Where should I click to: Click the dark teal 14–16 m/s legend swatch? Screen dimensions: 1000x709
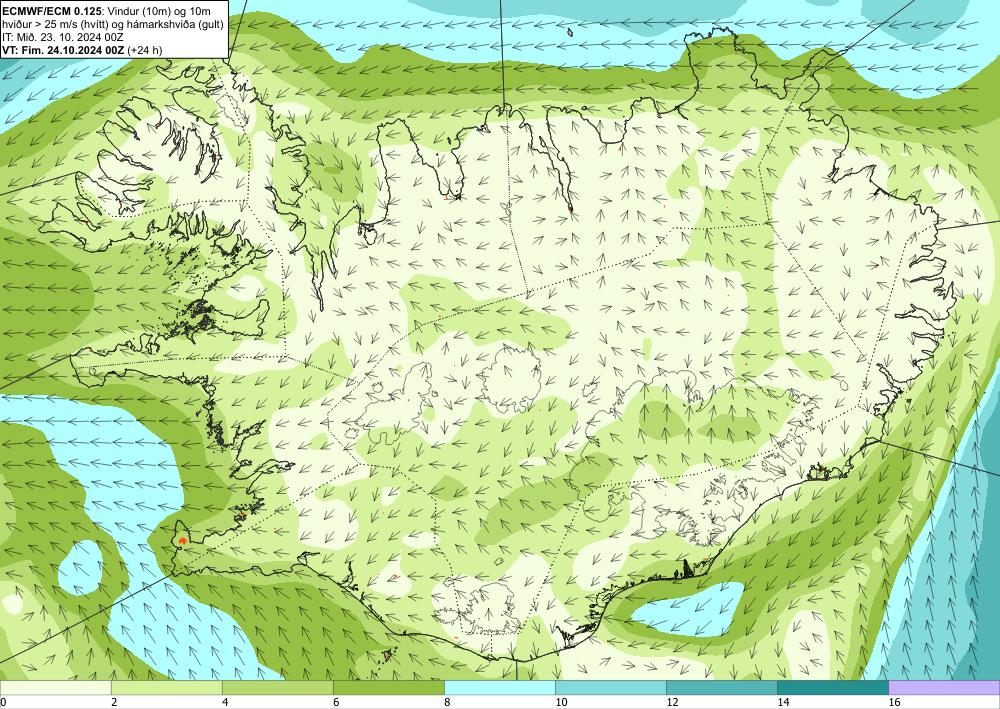(x=833, y=687)
